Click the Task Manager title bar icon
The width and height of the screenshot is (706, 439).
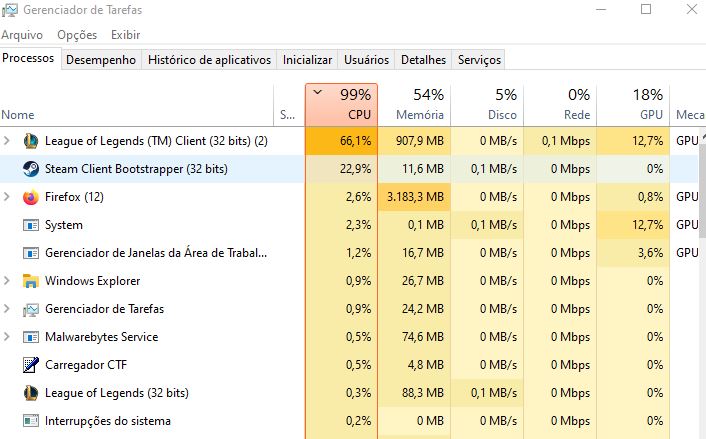pos(10,10)
